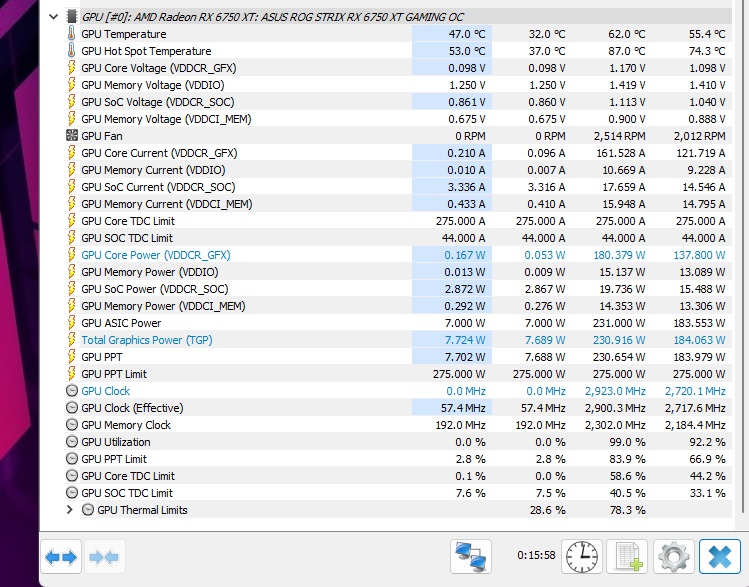This screenshot has height=587, width=749.
Task: Click lightning icon beside GPU Core Power
Action: 71,255
